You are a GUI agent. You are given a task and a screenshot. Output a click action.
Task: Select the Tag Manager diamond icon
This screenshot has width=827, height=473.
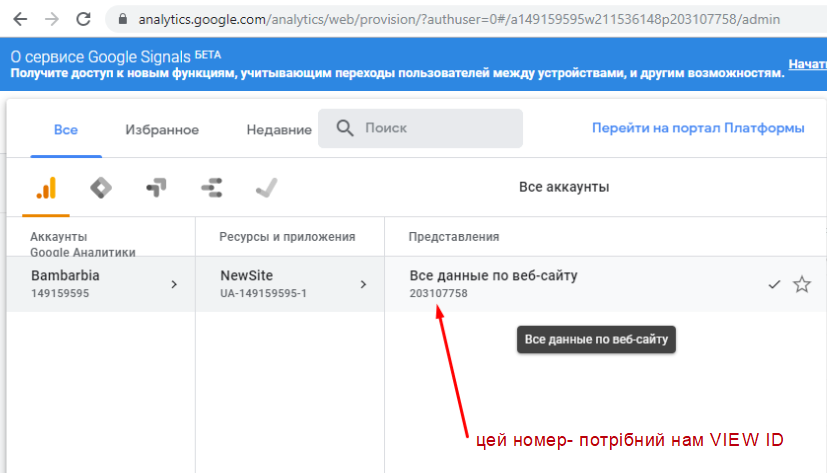click(x=101, y=188)
